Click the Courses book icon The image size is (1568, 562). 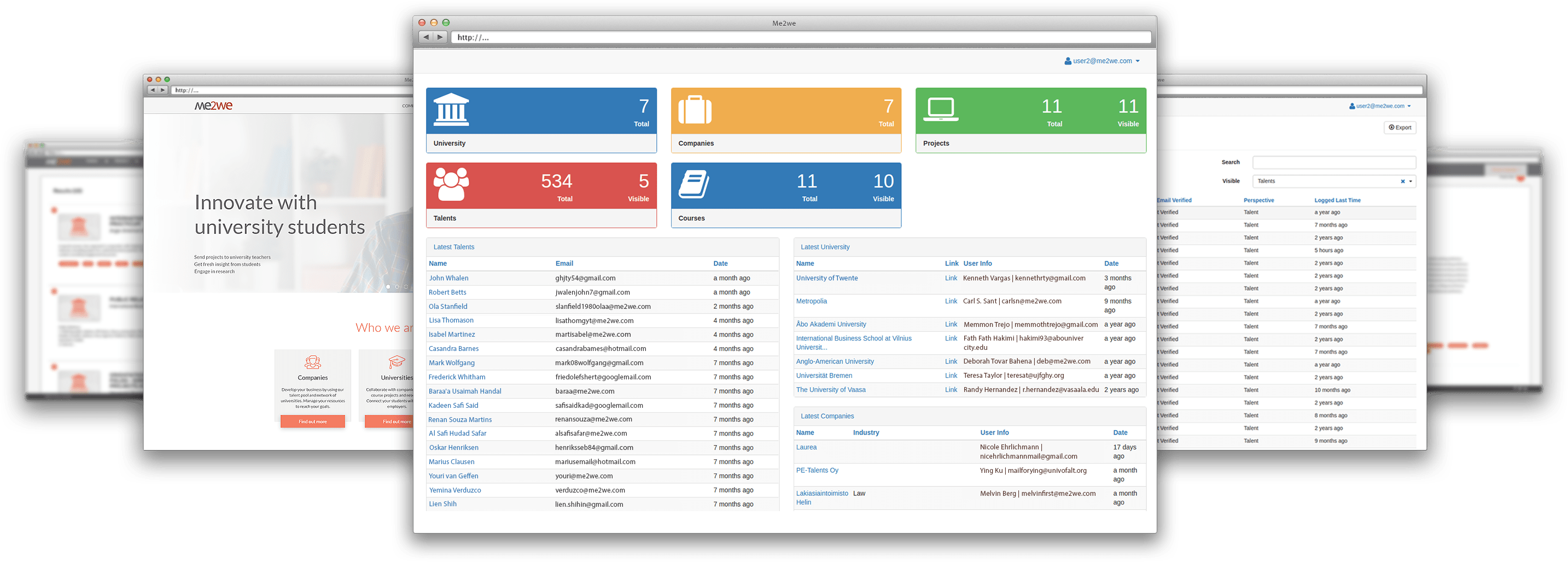694,184
